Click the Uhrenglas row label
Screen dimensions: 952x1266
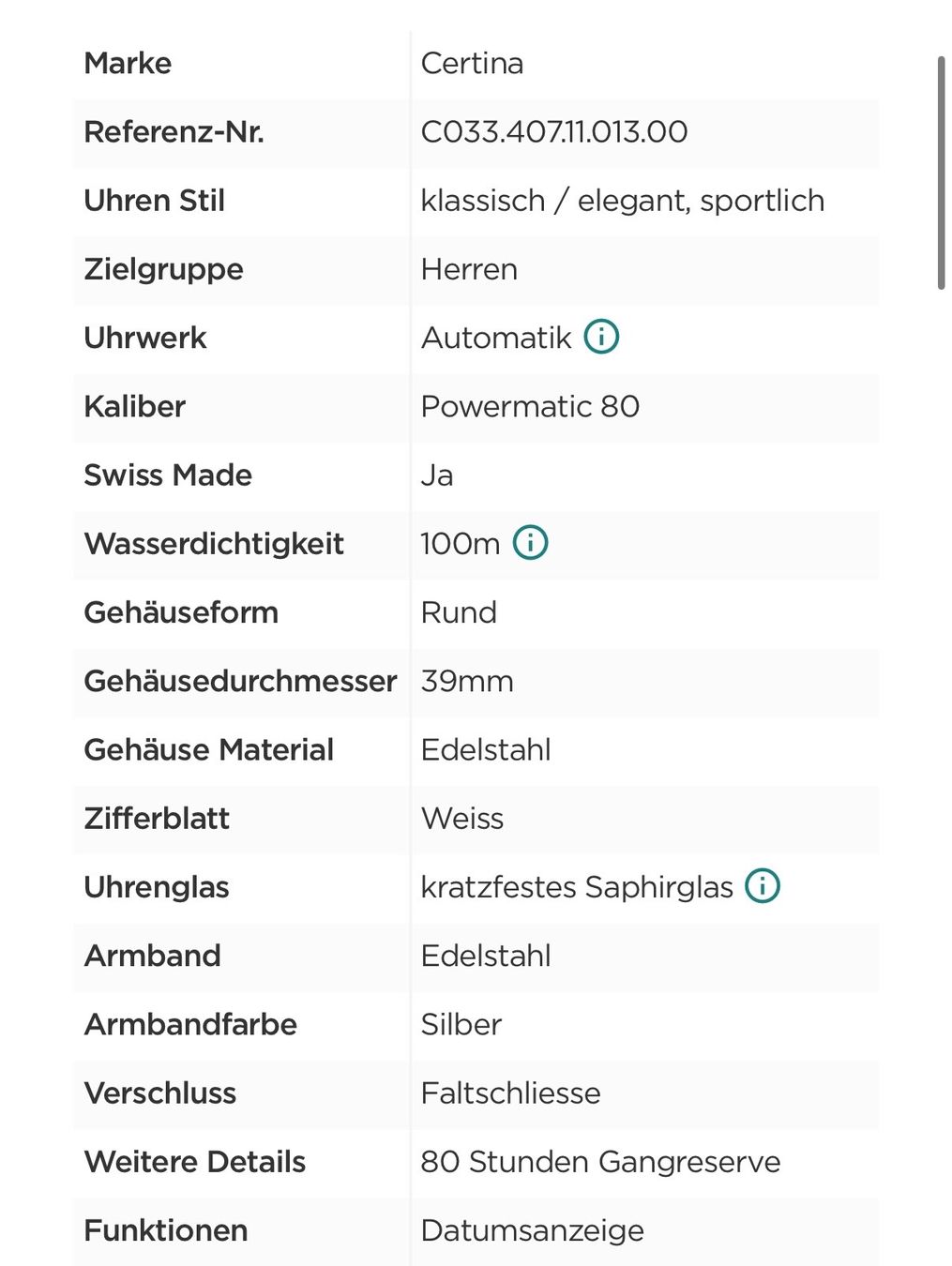157,887
